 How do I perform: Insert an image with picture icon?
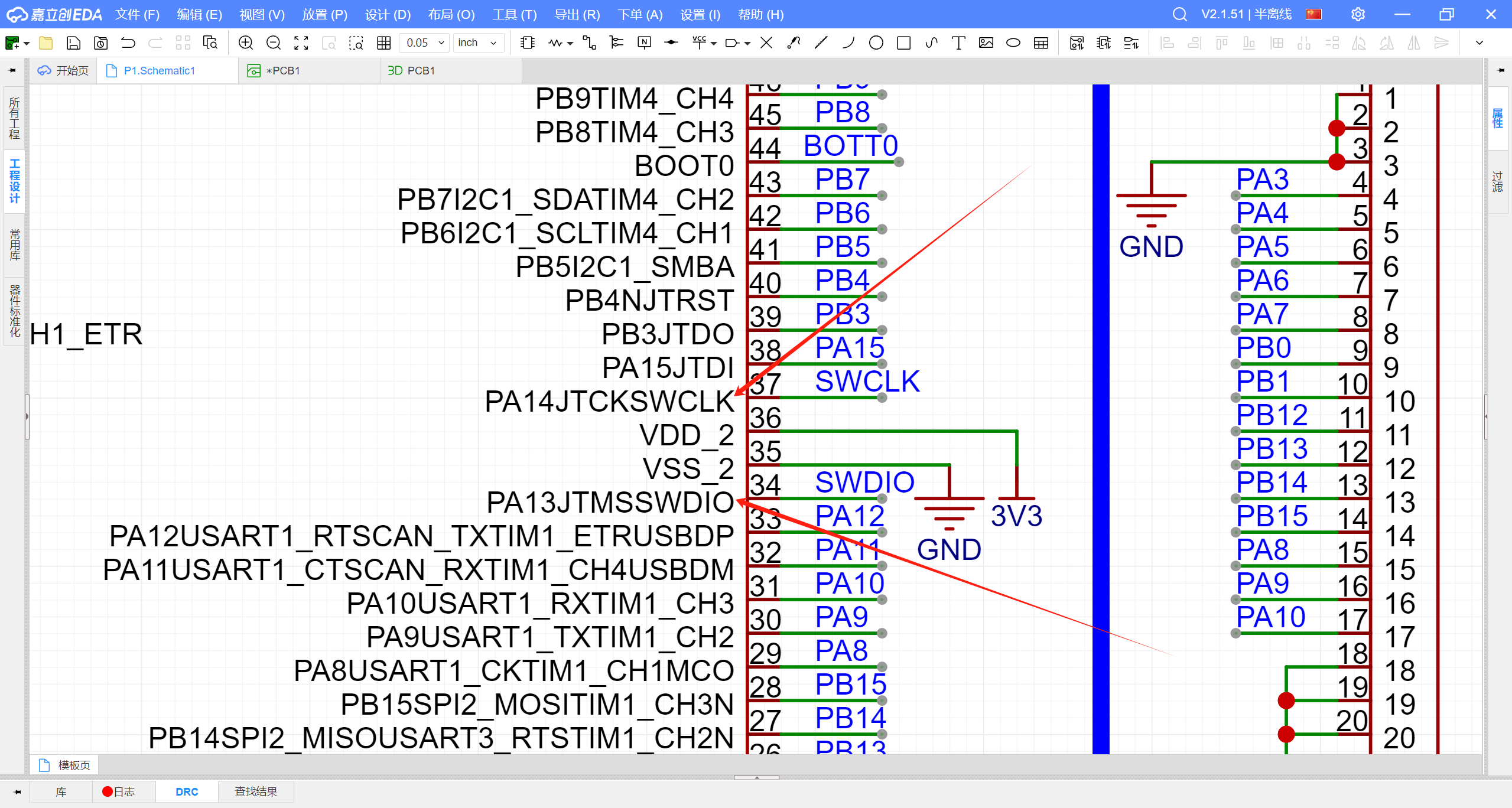[x=986, y=43]
